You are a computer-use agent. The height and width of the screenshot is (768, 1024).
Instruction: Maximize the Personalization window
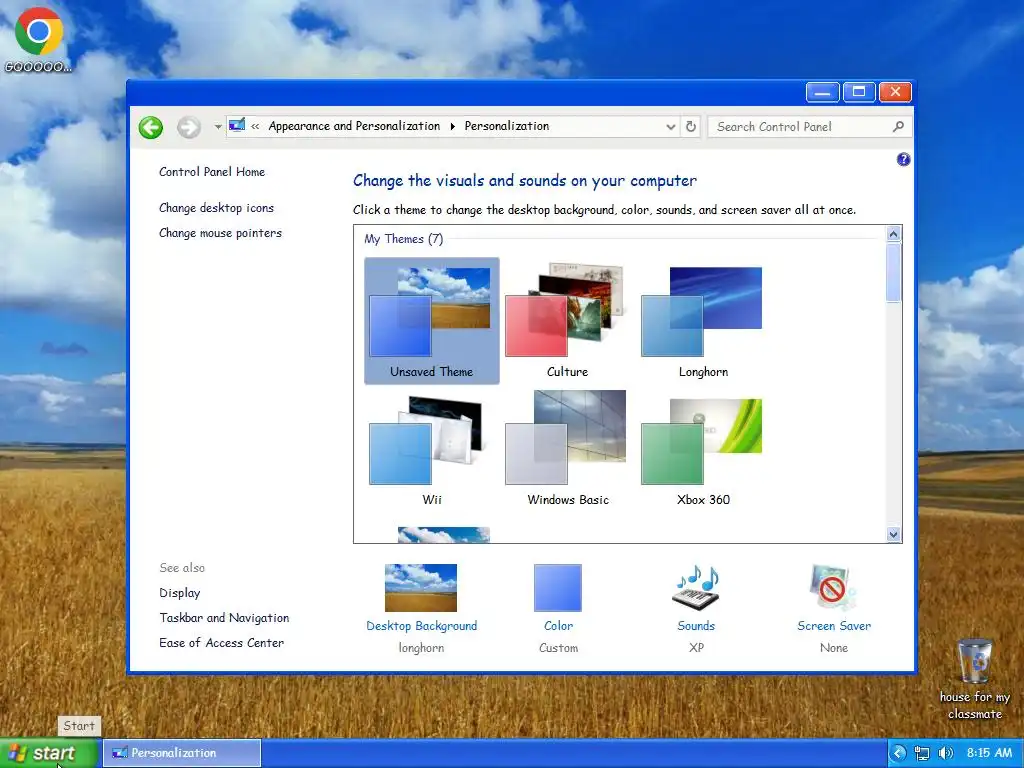click(859, 92)
